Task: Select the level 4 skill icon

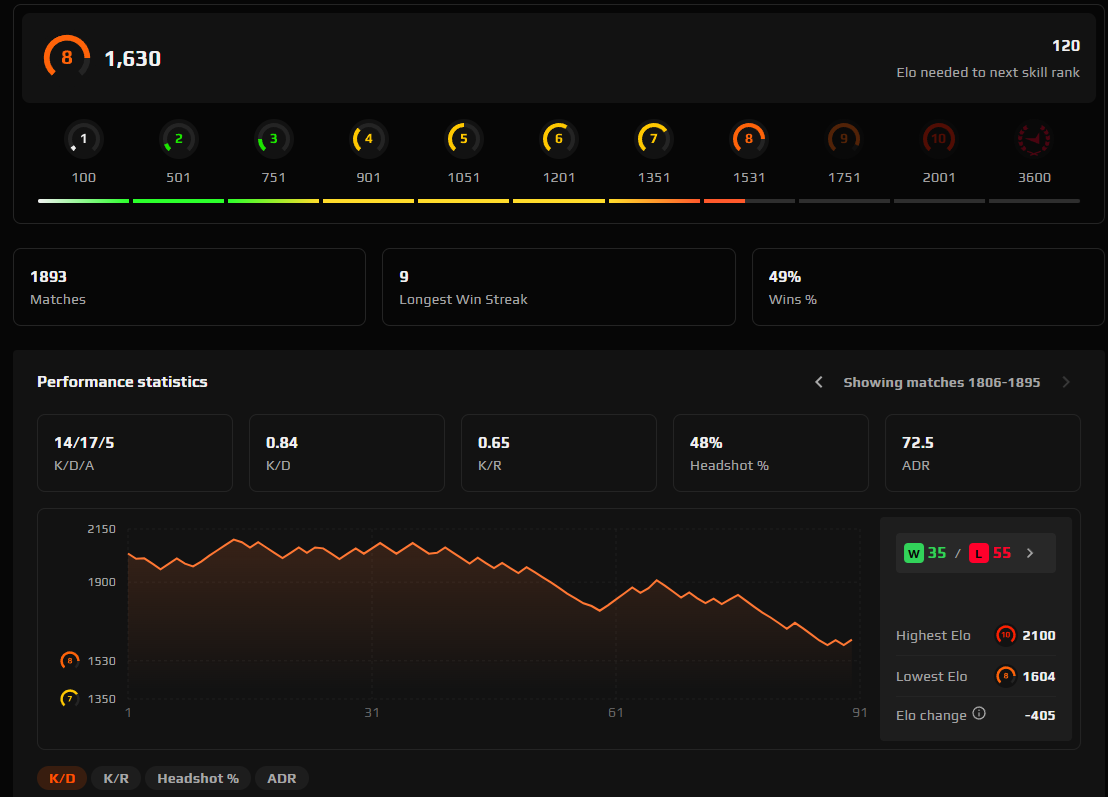Action: tap(368, 138)
